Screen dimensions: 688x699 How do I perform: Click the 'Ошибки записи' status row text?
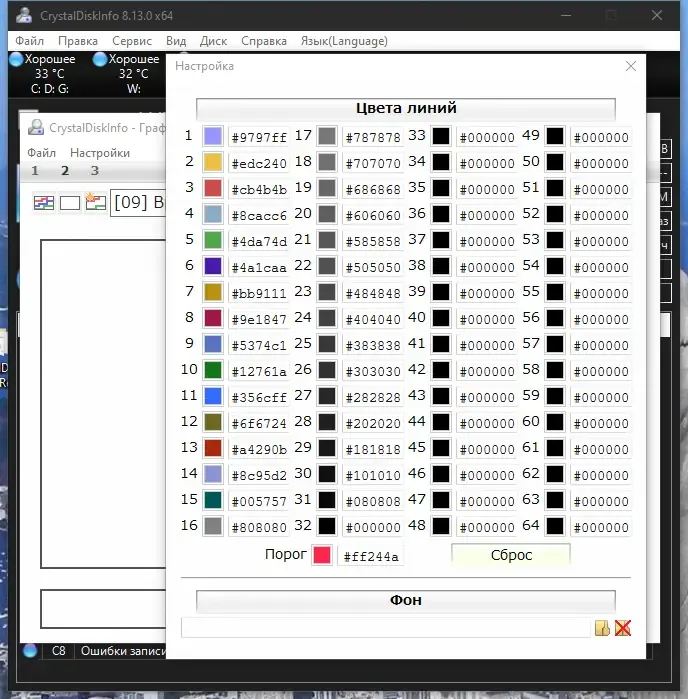point(123,651)
